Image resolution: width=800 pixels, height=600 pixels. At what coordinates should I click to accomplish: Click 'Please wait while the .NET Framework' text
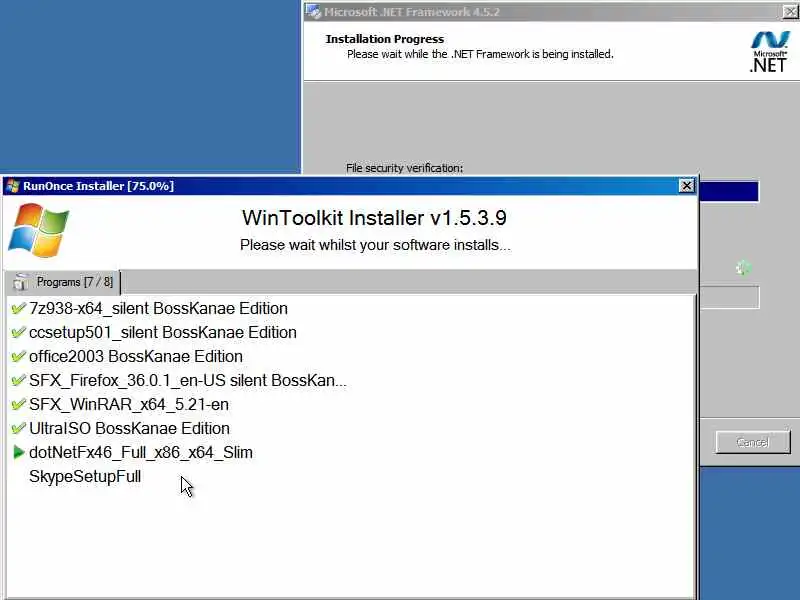pyautogui.click(x=480, y=54)
